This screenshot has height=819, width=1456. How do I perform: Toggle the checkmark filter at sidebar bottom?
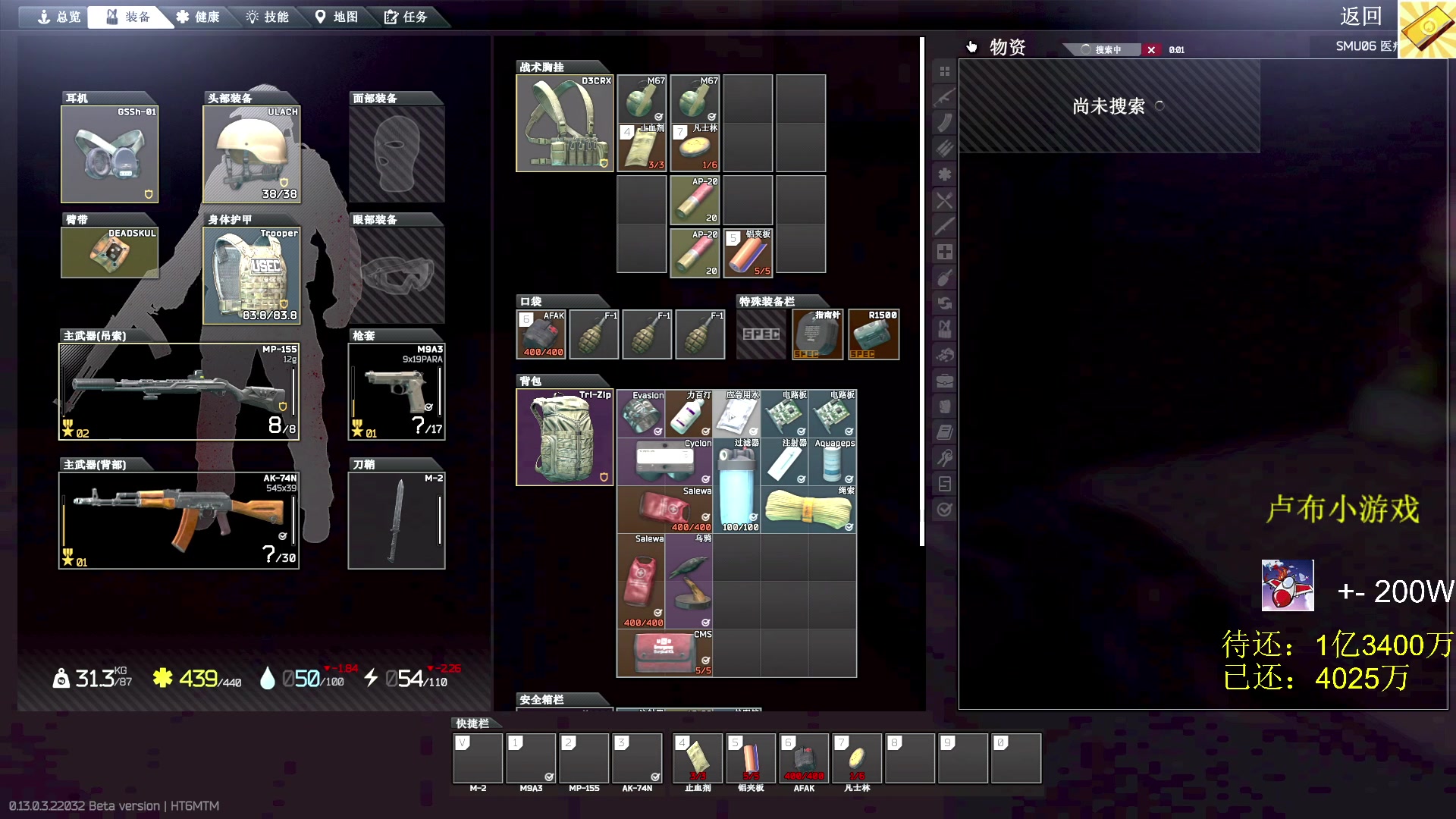pos(944,510)
